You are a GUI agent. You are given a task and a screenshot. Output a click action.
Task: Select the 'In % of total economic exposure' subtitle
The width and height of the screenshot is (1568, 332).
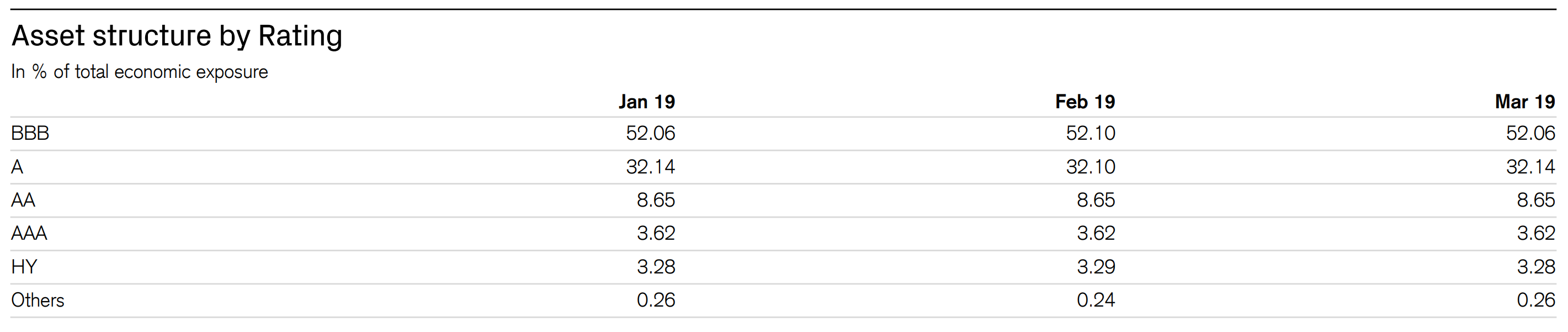pos(140,72)
